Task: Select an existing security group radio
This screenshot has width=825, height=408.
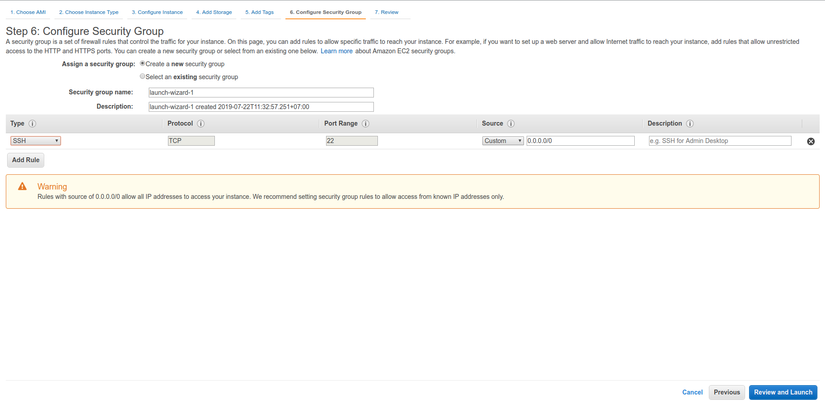Action: coord(142,76)
